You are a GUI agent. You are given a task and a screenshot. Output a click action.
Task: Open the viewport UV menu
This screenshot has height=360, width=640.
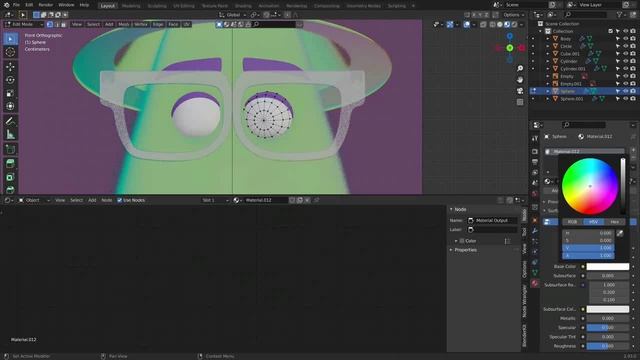coord(187,24)
